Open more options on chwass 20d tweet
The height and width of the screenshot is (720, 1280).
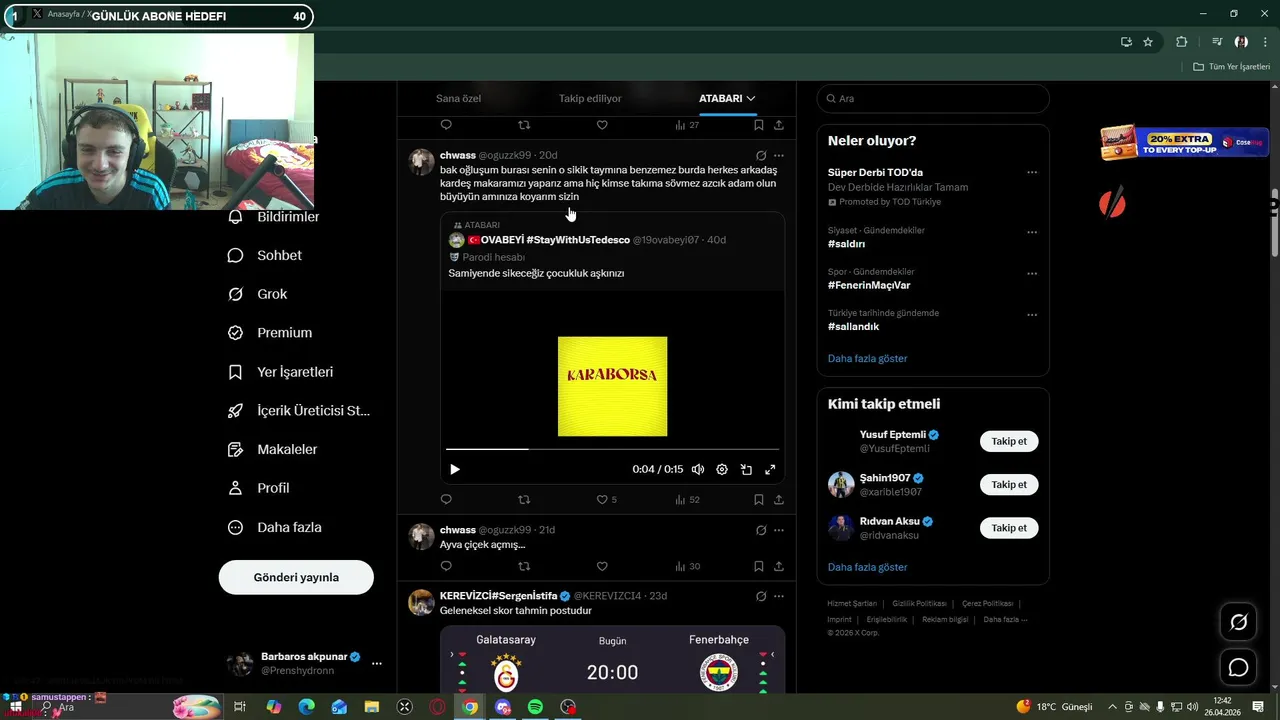pyautogui.click(x=779, y=155)
